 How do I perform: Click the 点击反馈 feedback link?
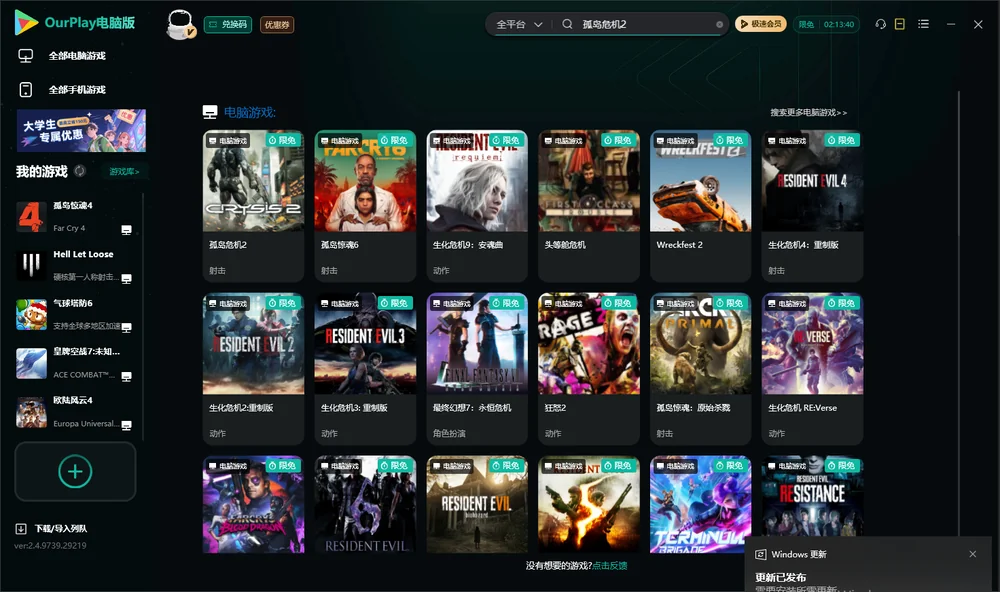pos(610,565)
